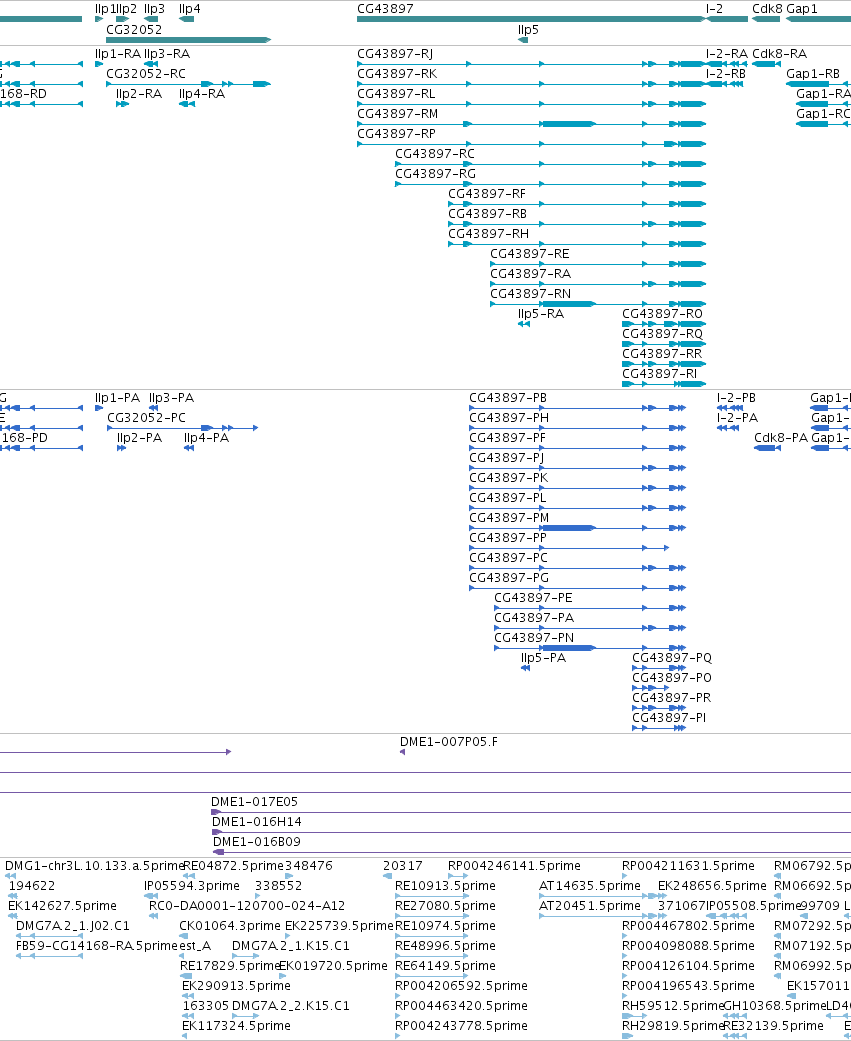851x1041 pixels.
Task: Pick the CG43897-RJ transcript label
Action: click(x=395, y=53)
